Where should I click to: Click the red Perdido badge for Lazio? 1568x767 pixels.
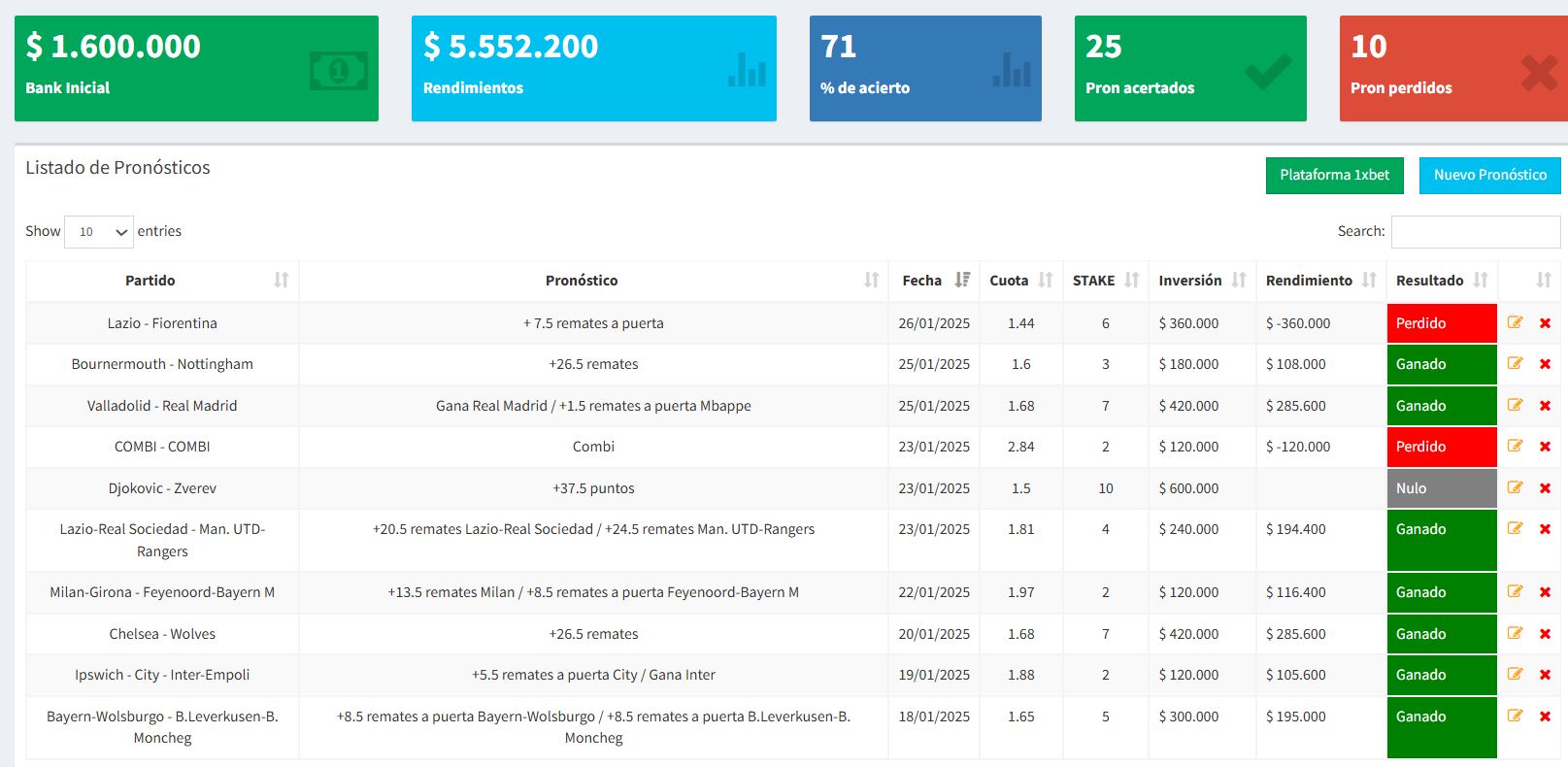click(1441, 323)
